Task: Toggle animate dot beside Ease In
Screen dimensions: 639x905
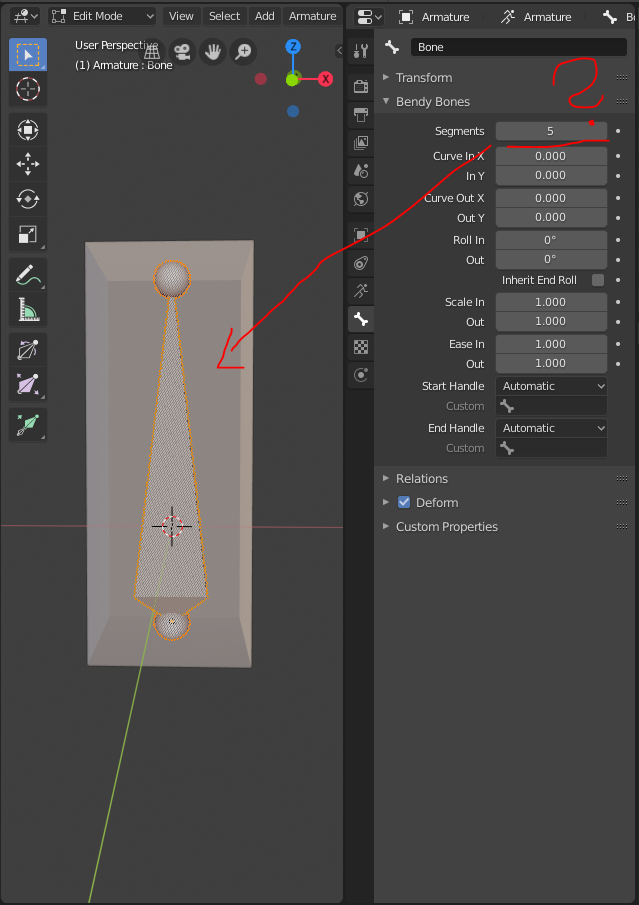Action: tap(618, 344)
